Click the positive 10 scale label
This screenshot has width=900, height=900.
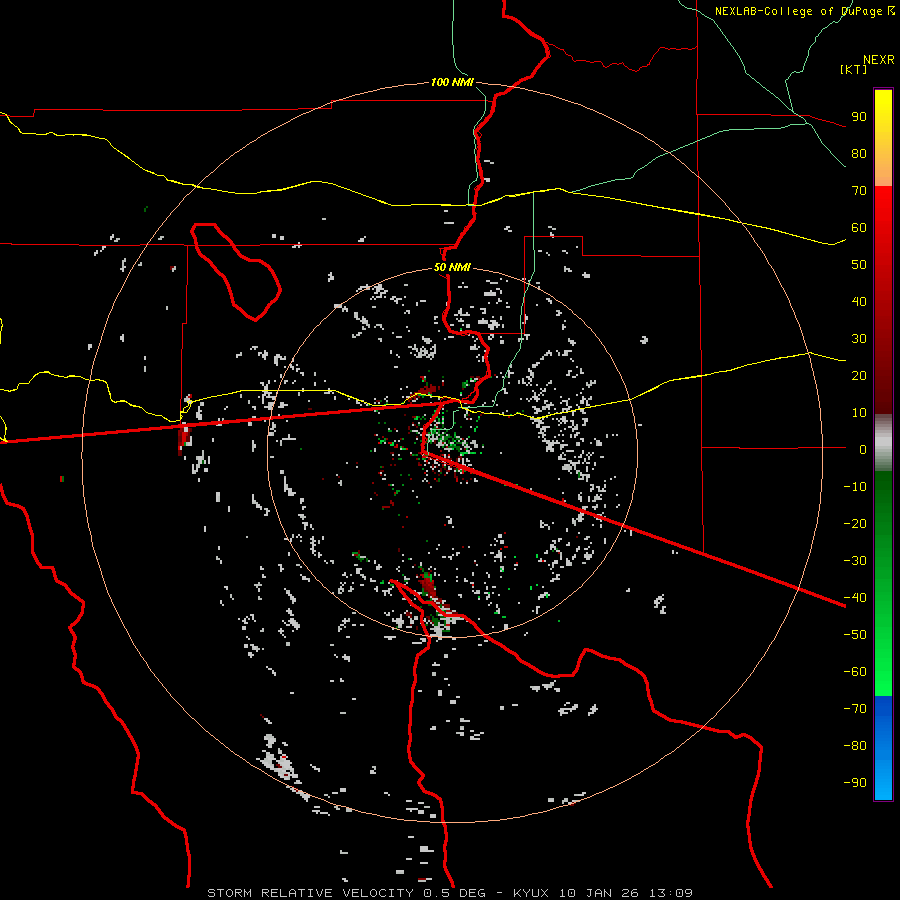coord(859,413)
